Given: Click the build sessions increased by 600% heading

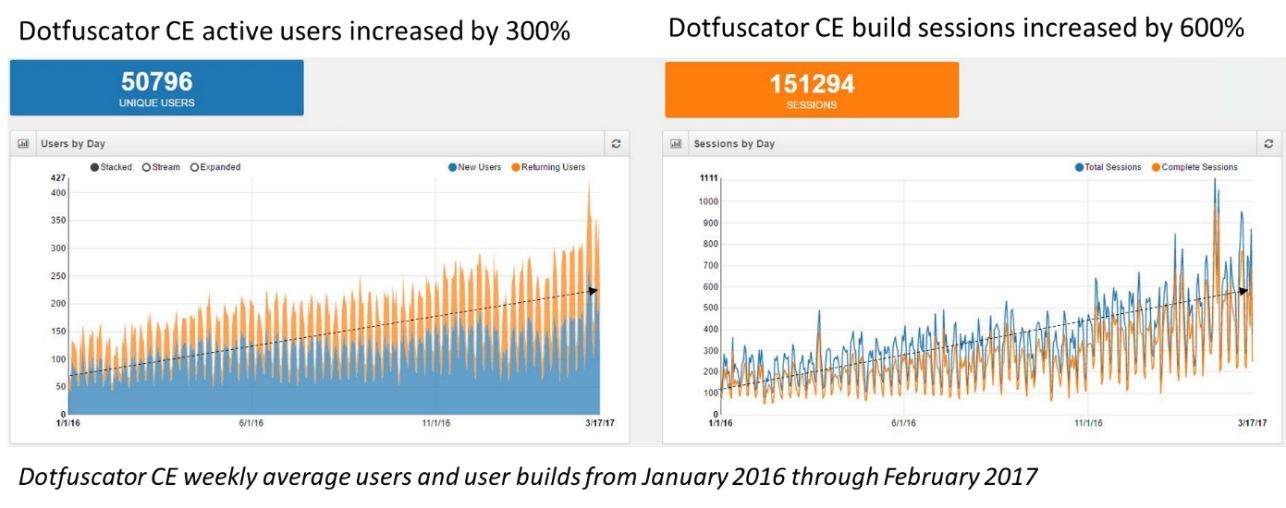Looking at the screenshot, I should point(956,28).
